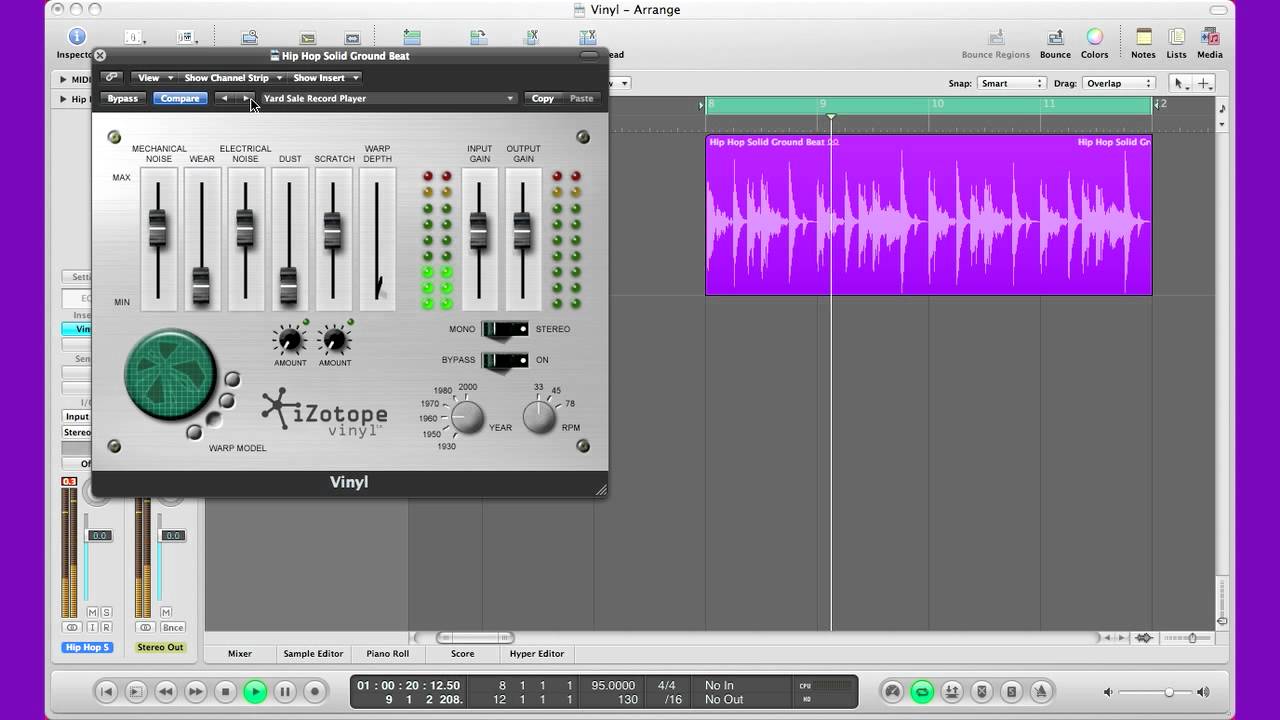Viewport: 1280px width, 720px height.
Task: Toggle the Solo transport icon
Action: pos(1011,691)
